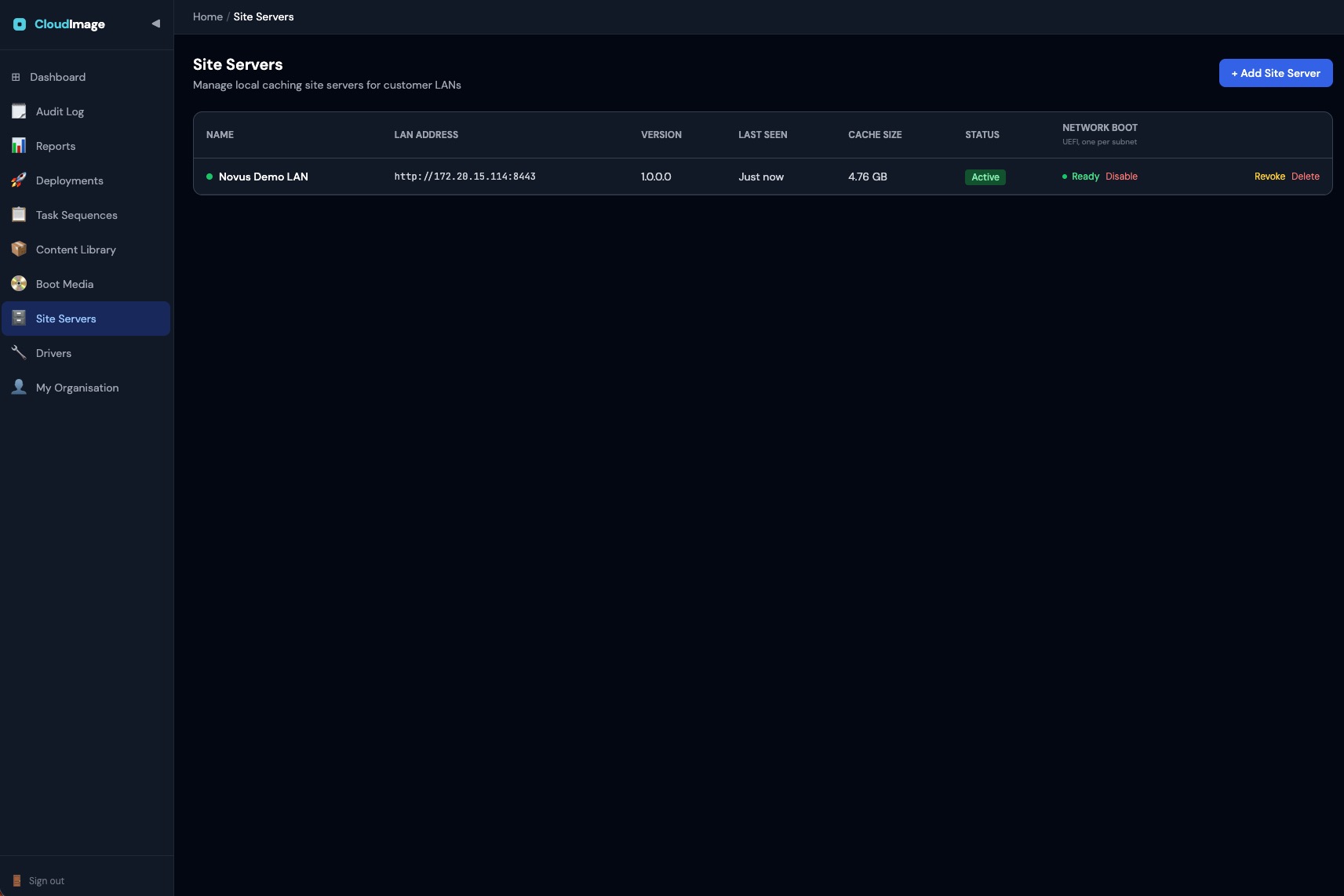Select the Novus Demo LAN server name
The image size is (1344, 896).
click(x=263, y=177)
